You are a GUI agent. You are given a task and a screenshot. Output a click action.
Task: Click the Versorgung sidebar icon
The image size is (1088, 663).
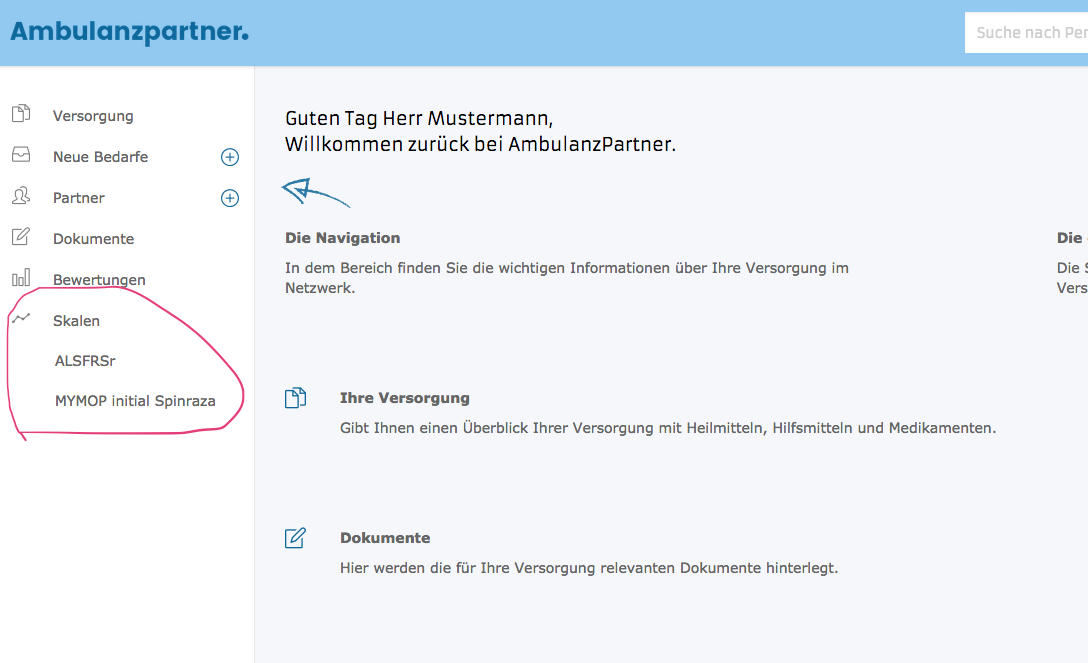pos(21,113)
